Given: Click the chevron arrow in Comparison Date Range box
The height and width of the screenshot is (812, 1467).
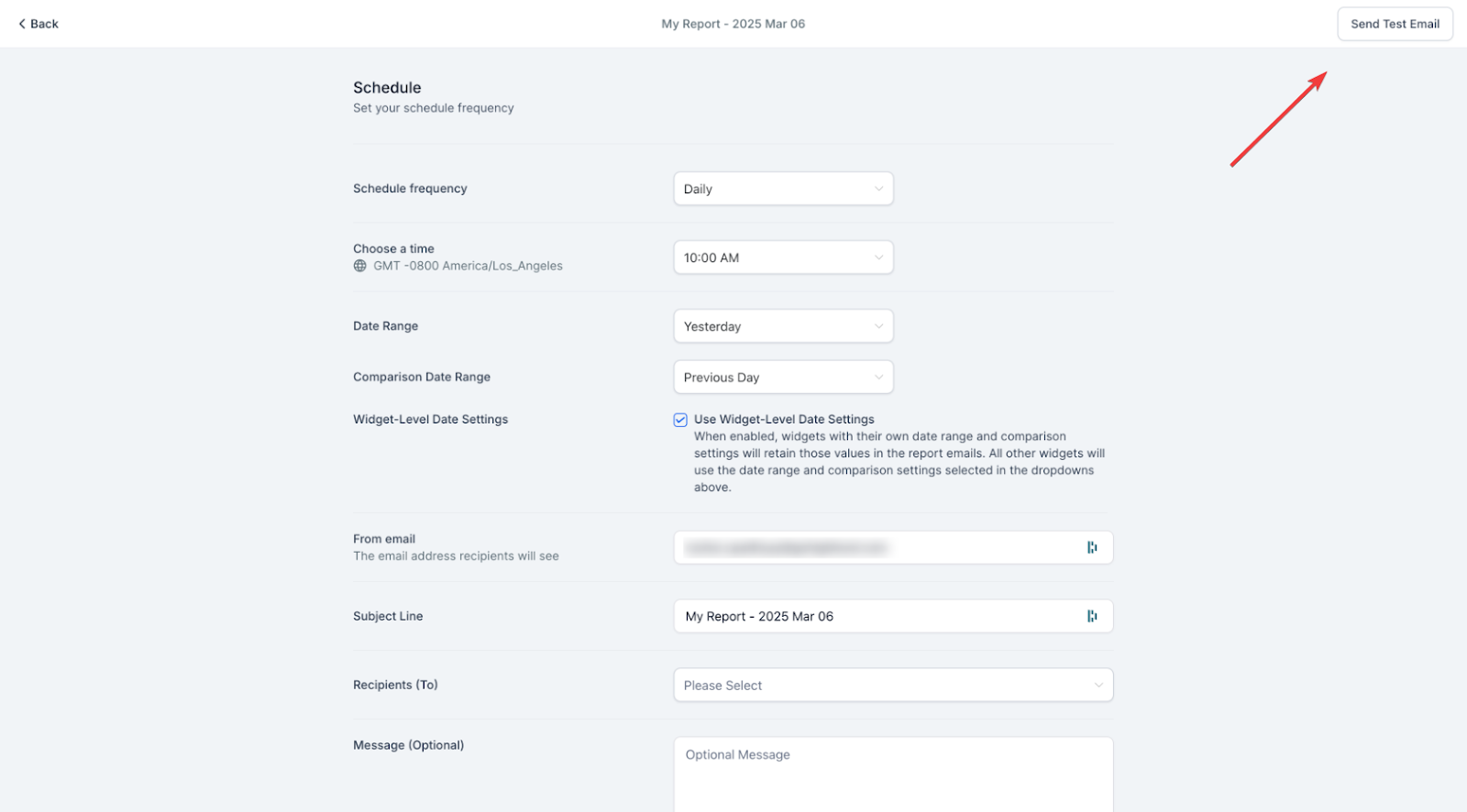Looking at the screenshot, I should [878, 378].
